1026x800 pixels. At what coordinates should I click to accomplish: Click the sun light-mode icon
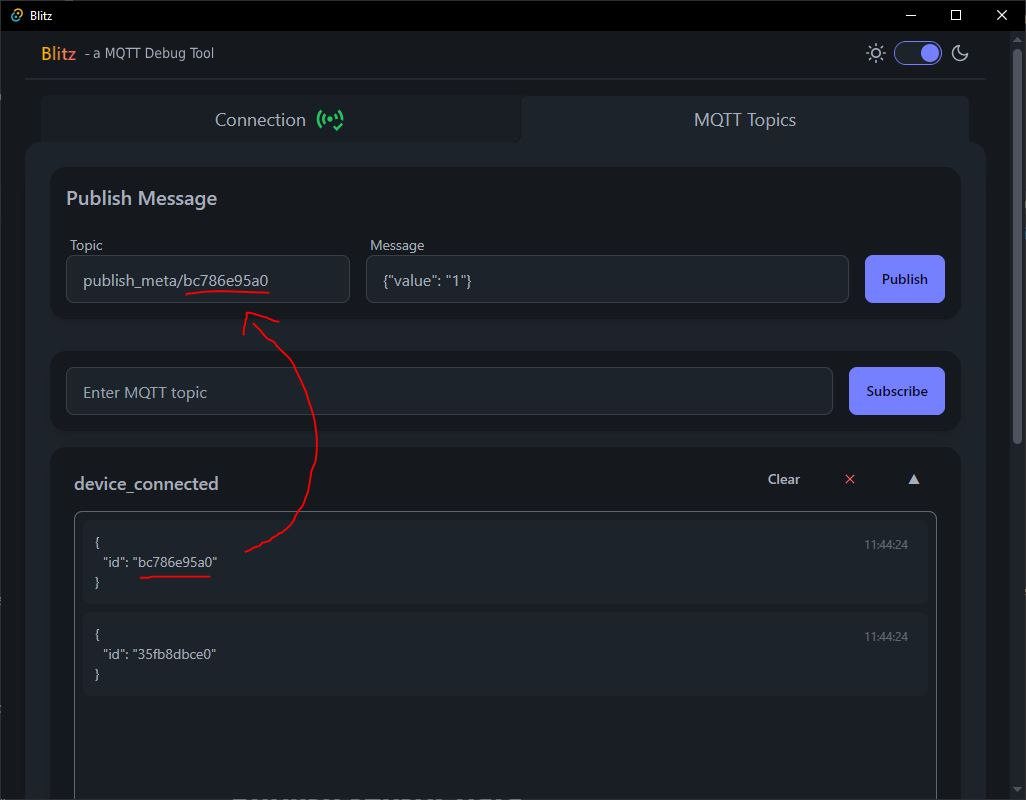coord(876,53)
